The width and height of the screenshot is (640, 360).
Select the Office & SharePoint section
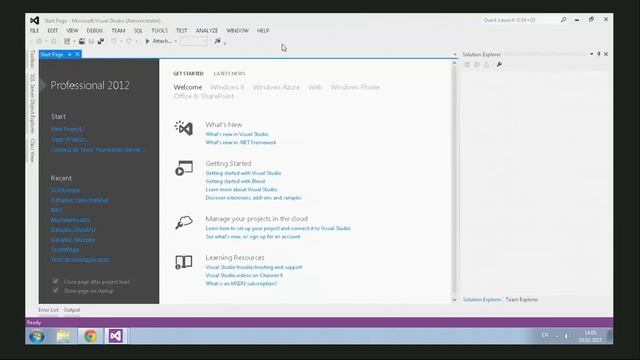tap(204, 96)
